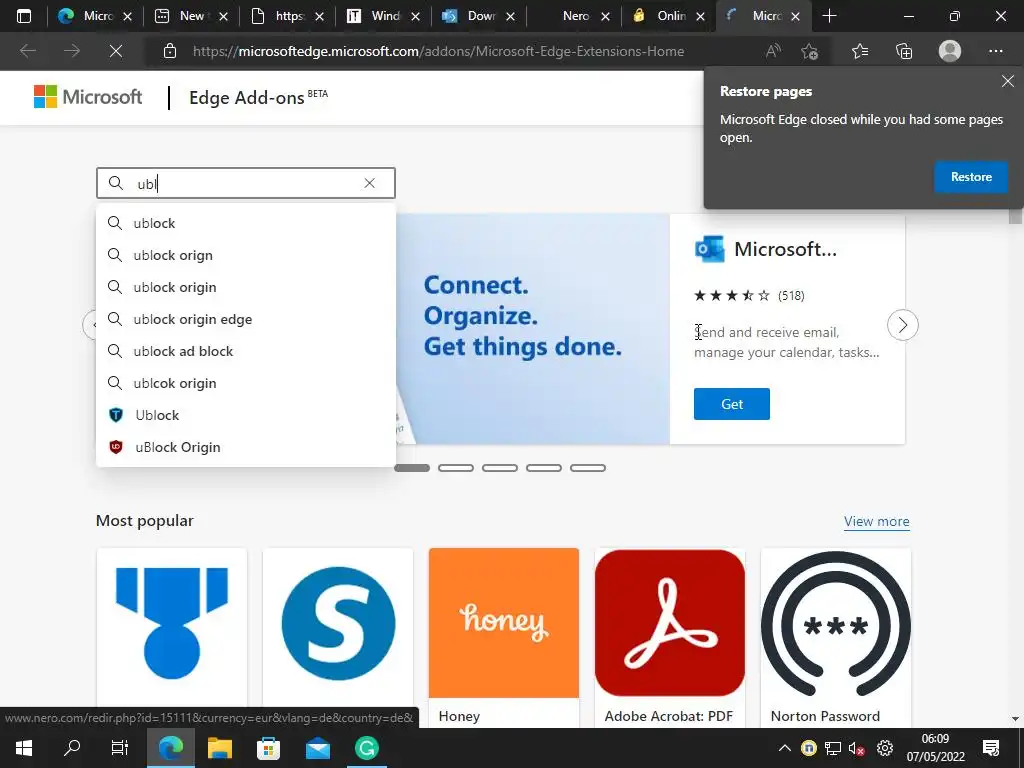Open taskbar clock and date
Image resolution: width=1024 pixels, height=768 pixels.
pyautogui.click(x=935, y=748)
